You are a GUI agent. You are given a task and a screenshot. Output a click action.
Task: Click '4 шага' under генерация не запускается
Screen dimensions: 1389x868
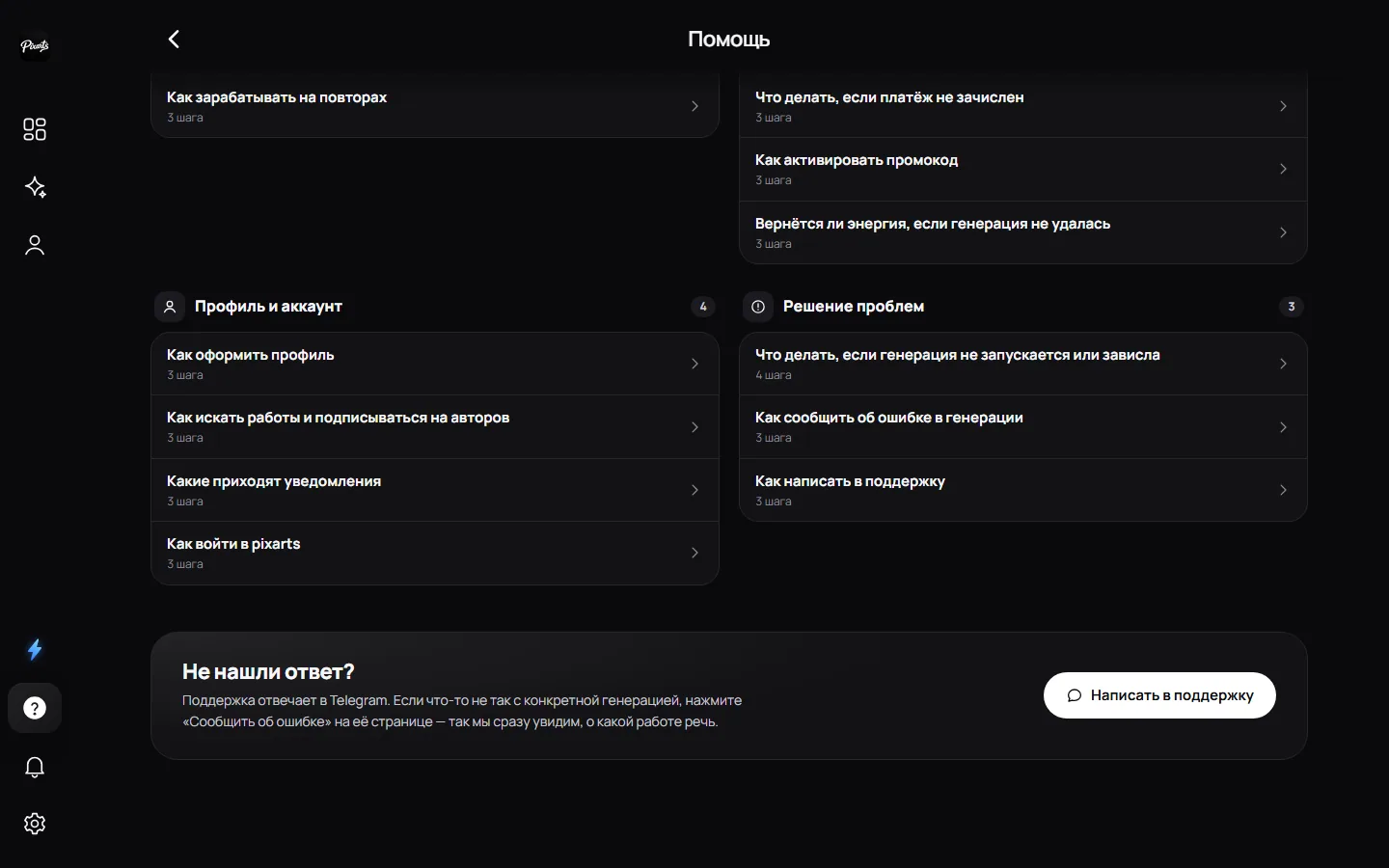point(774,375)
